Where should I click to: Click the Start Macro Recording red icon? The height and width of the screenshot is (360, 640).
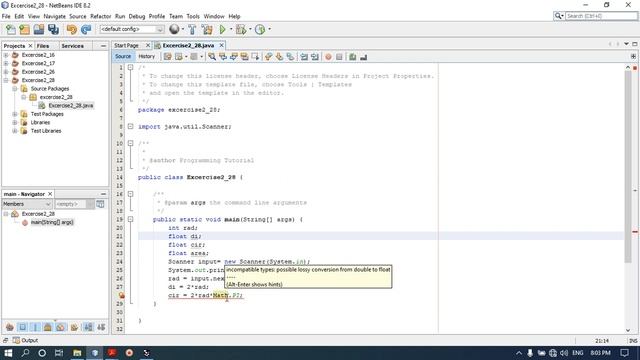coord(329,57)
